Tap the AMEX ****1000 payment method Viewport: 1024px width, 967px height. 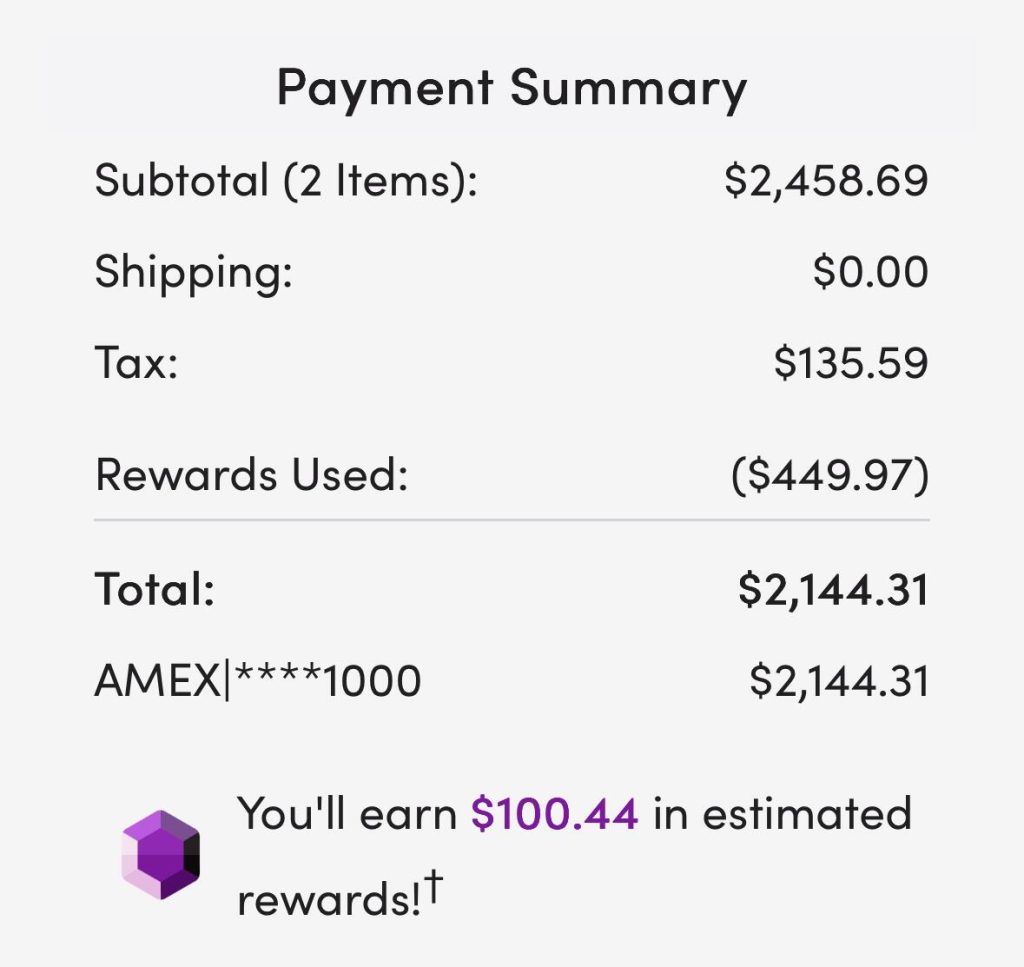coord(257,682)
